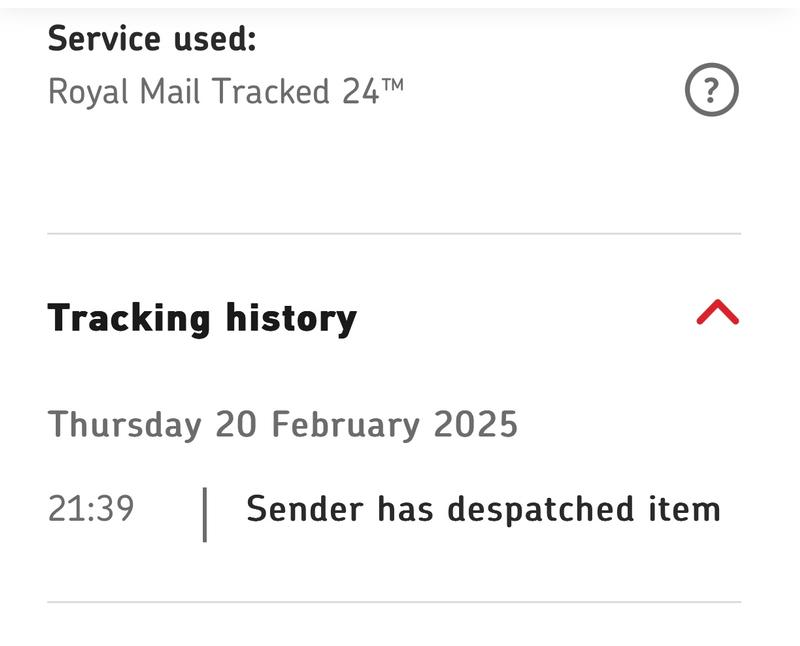
Task: Click the Tracking history heading
Action: point(202,318)
